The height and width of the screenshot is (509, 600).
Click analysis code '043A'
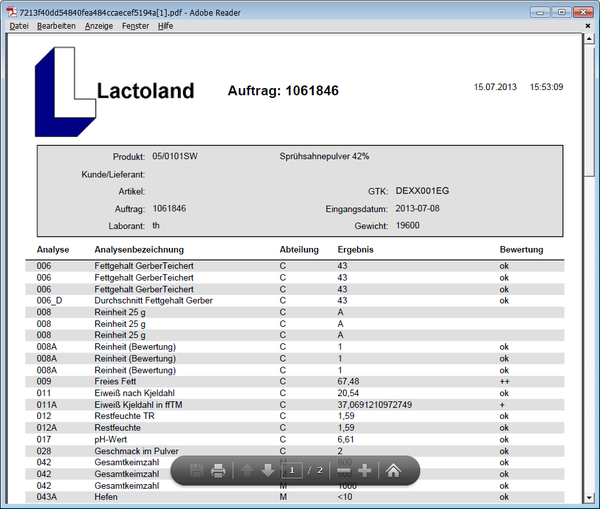[47, 497]
